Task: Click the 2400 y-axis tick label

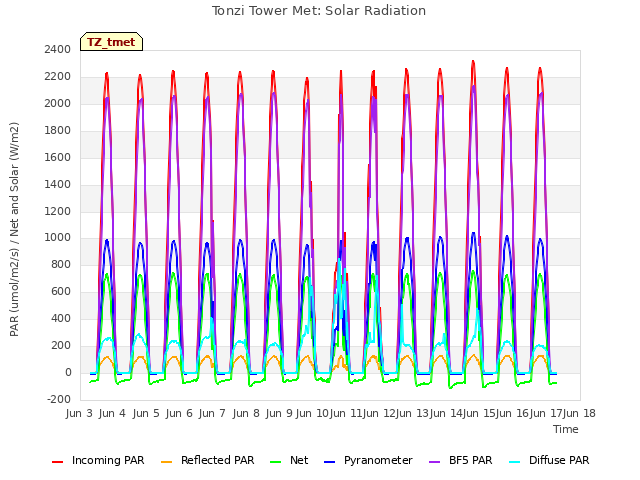Action: [x=58, y=50]
